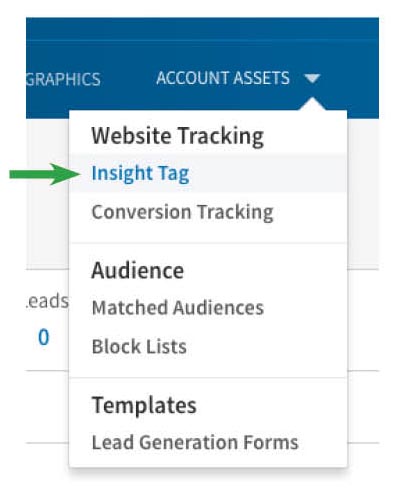Click the Website Tracking section heading

(178, 136)
